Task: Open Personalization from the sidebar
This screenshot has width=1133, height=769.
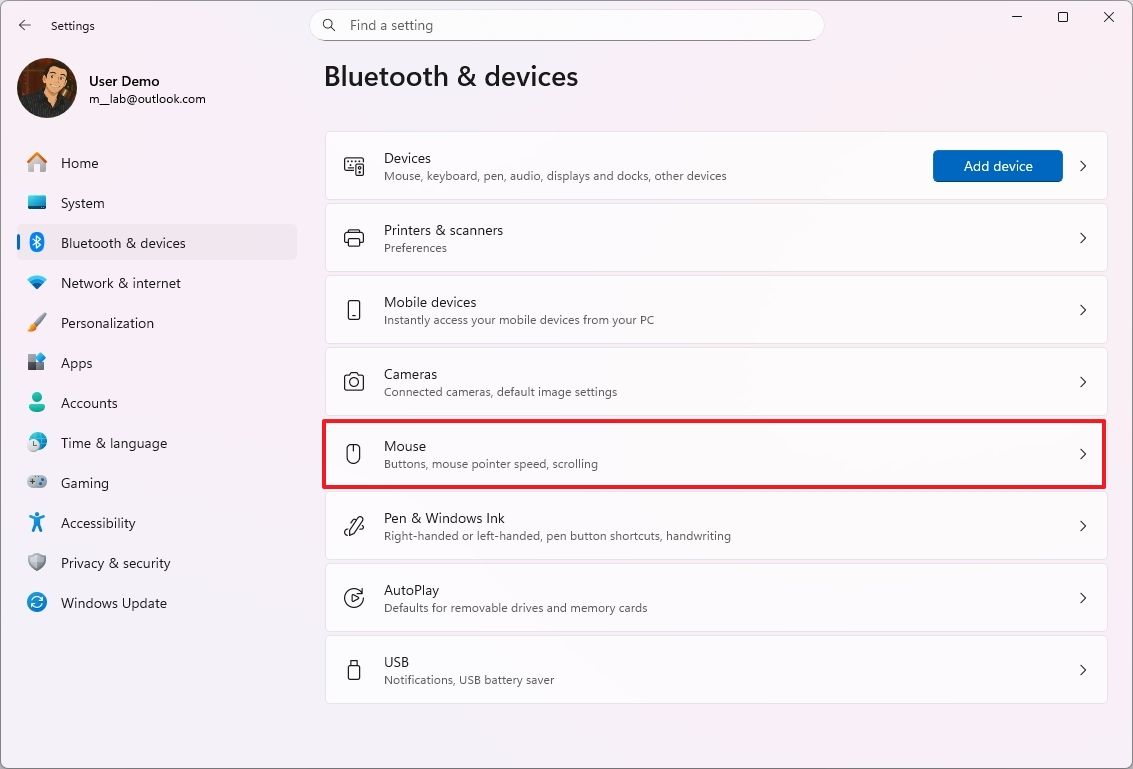Action: tap(107, 322)
